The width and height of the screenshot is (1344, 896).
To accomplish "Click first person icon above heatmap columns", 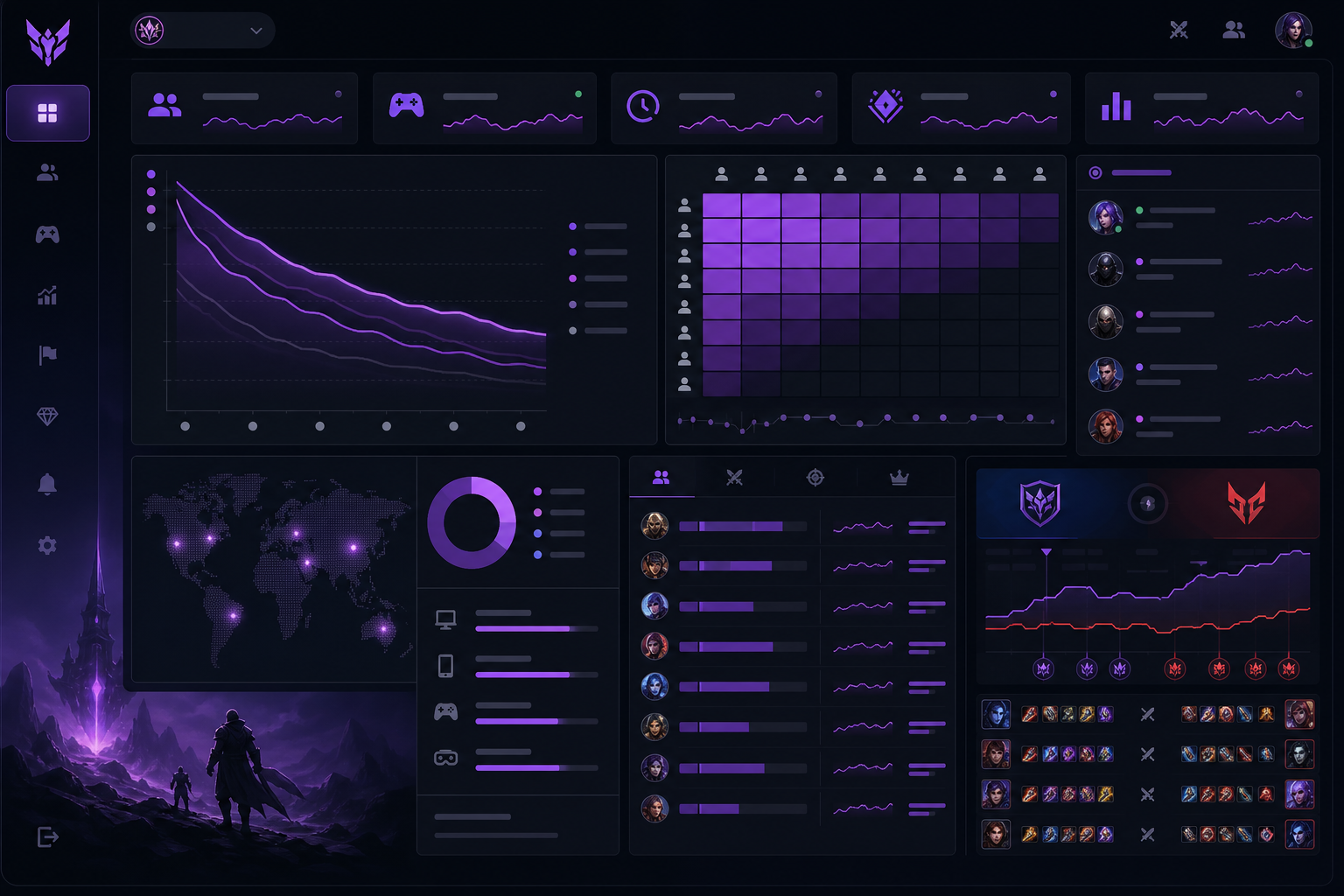I will (x=722, y=175).
